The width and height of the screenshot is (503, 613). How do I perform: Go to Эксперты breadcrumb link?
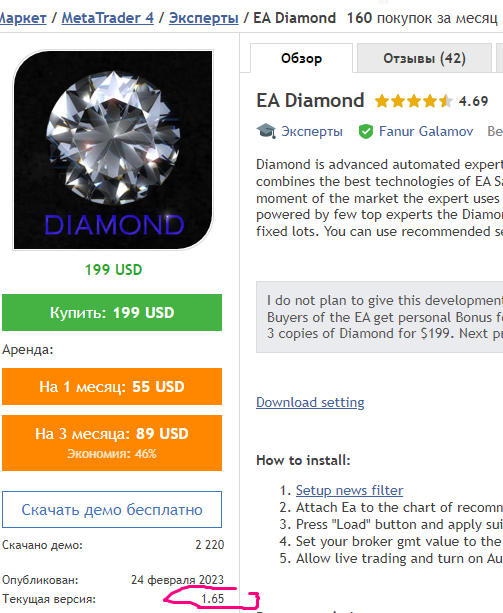[204, 18]
